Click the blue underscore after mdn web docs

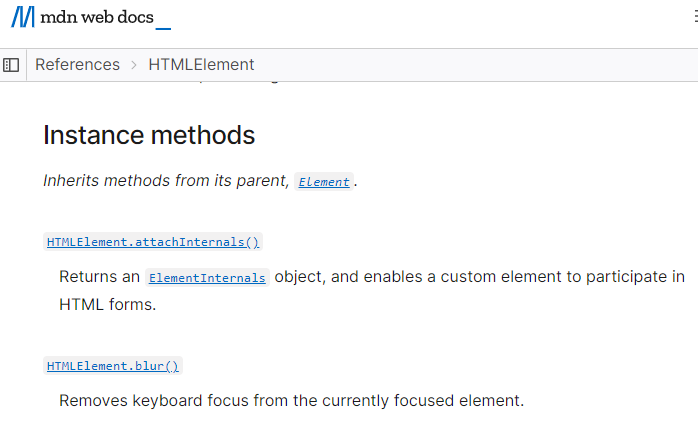click(164, 19)
